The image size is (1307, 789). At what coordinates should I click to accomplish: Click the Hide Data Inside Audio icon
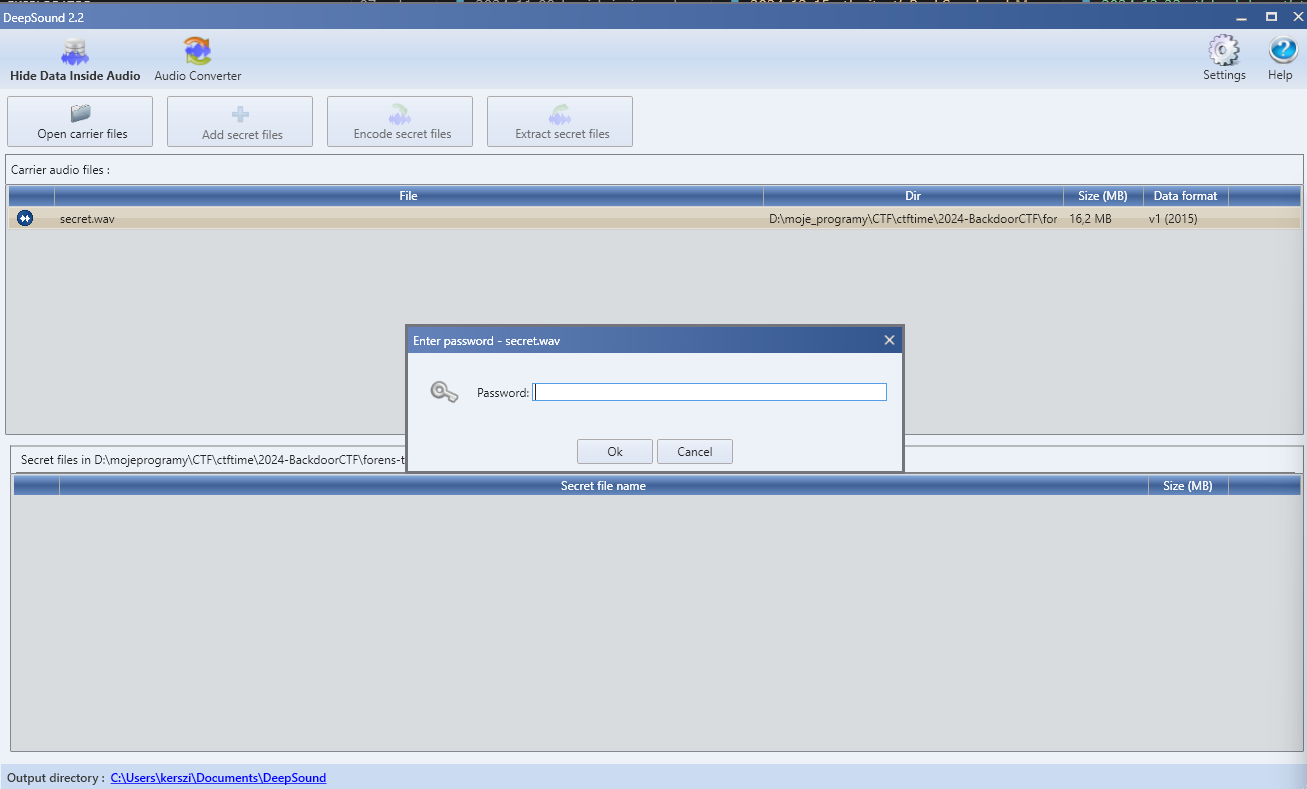click(75, 52)
